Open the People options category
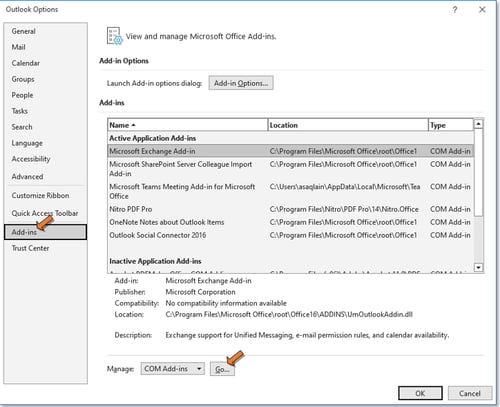The width and height of the screenshot is (500, 407). 22,95
